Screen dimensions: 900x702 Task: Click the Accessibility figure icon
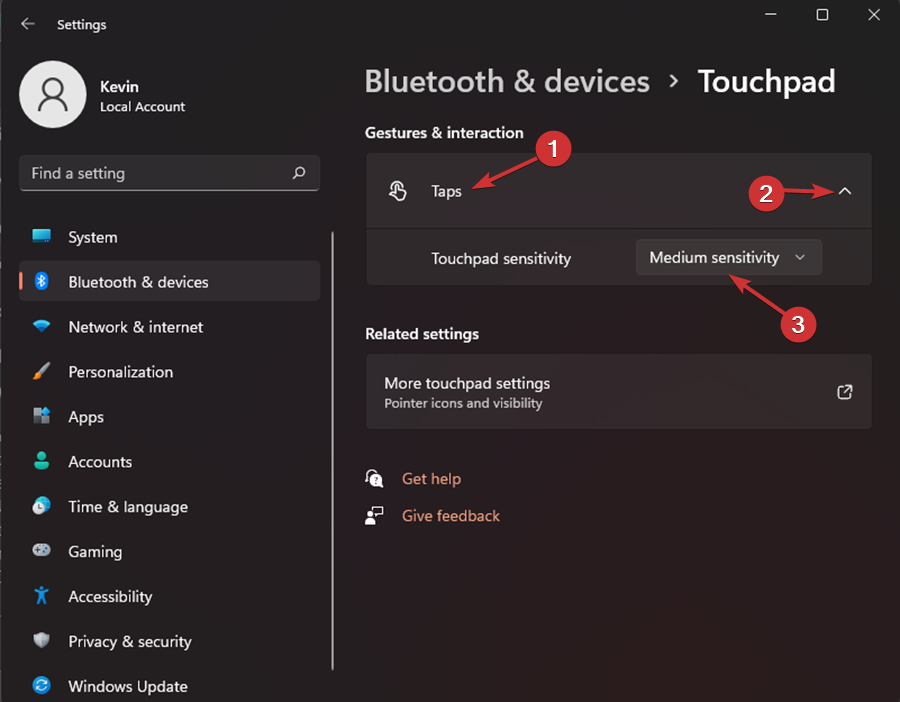pyautogui.click(x=41, y=596)
